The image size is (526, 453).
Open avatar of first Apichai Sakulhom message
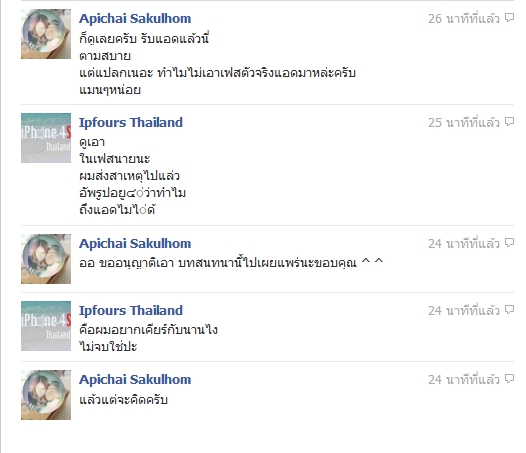[x=46, y=34]
